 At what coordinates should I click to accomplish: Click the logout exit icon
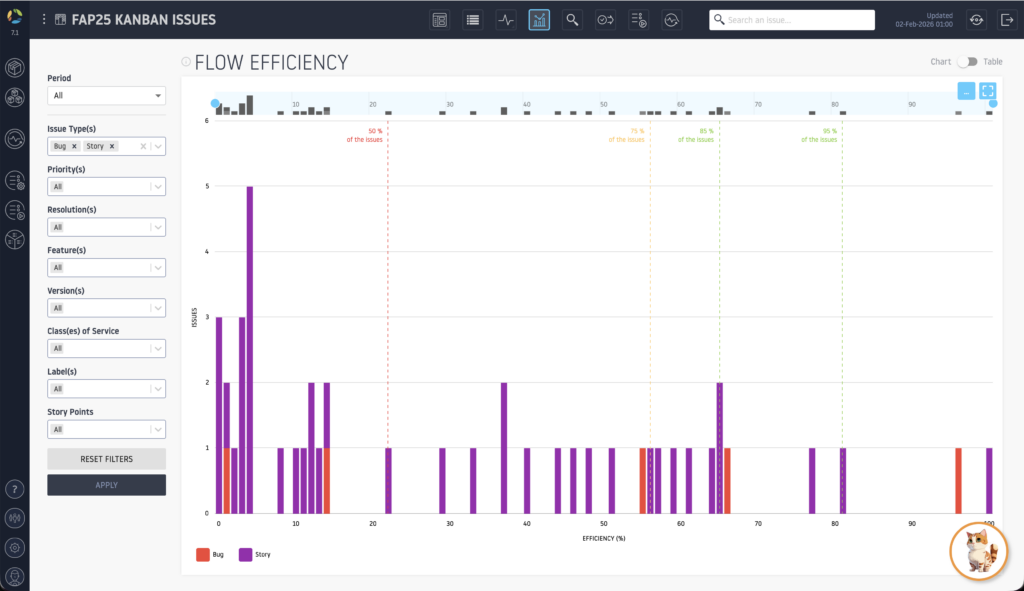point(1006,19)
